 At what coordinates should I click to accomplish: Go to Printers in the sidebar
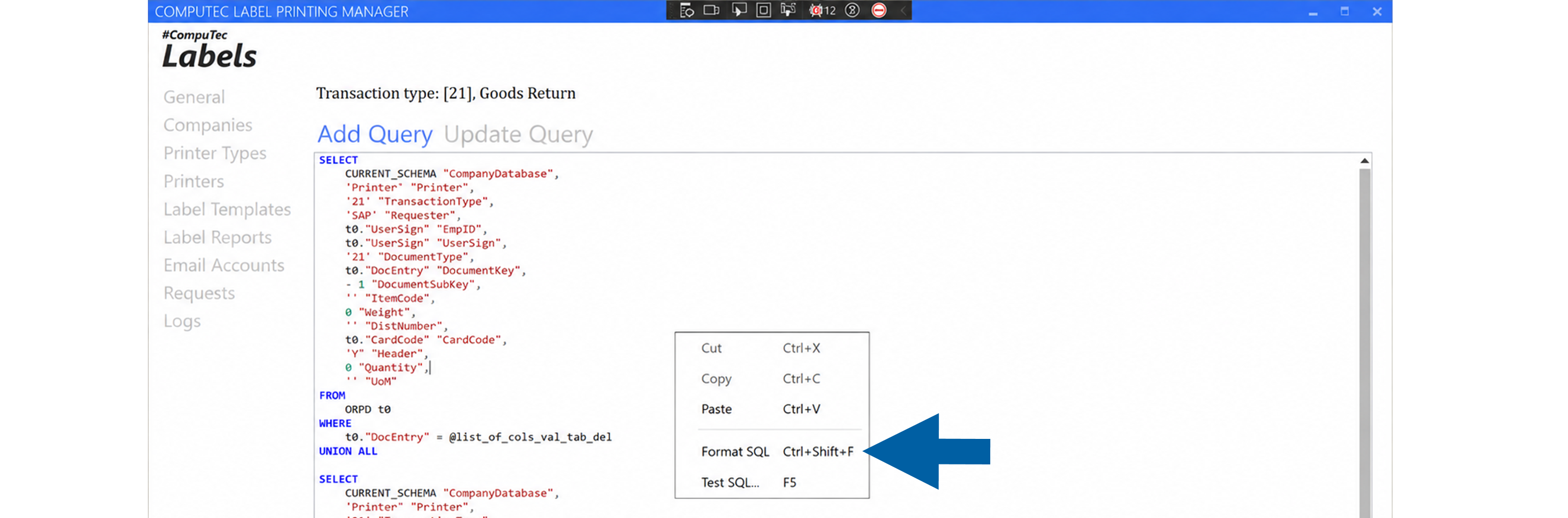pyautogui.click(x=194, y=181)
